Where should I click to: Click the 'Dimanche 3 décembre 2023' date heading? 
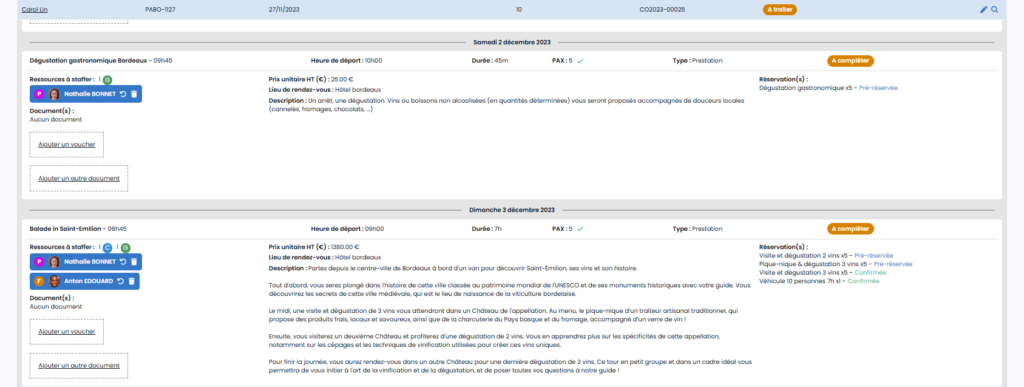coord(512,210)
